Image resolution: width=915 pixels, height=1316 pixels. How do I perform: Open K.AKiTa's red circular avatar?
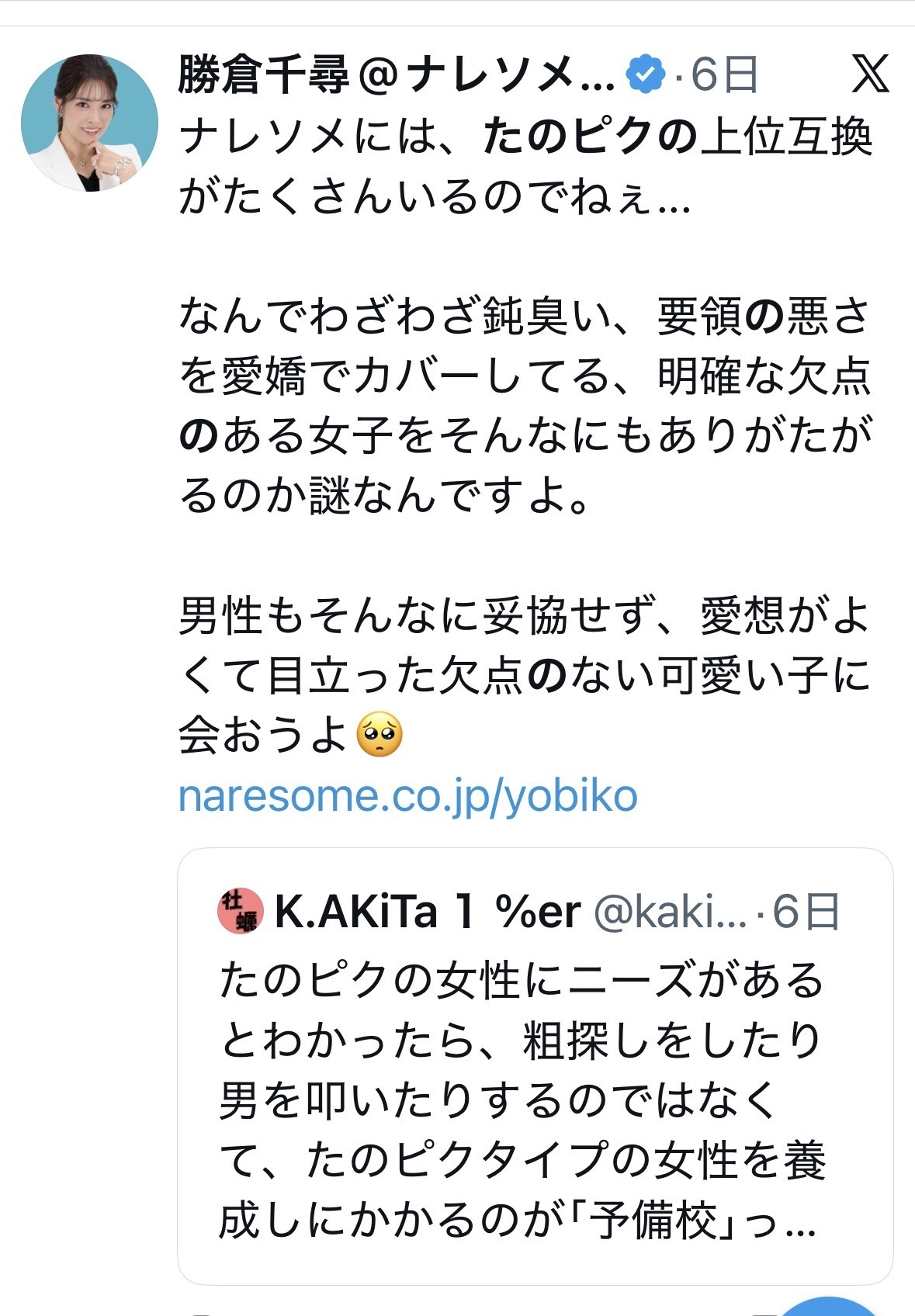[237, 911]
